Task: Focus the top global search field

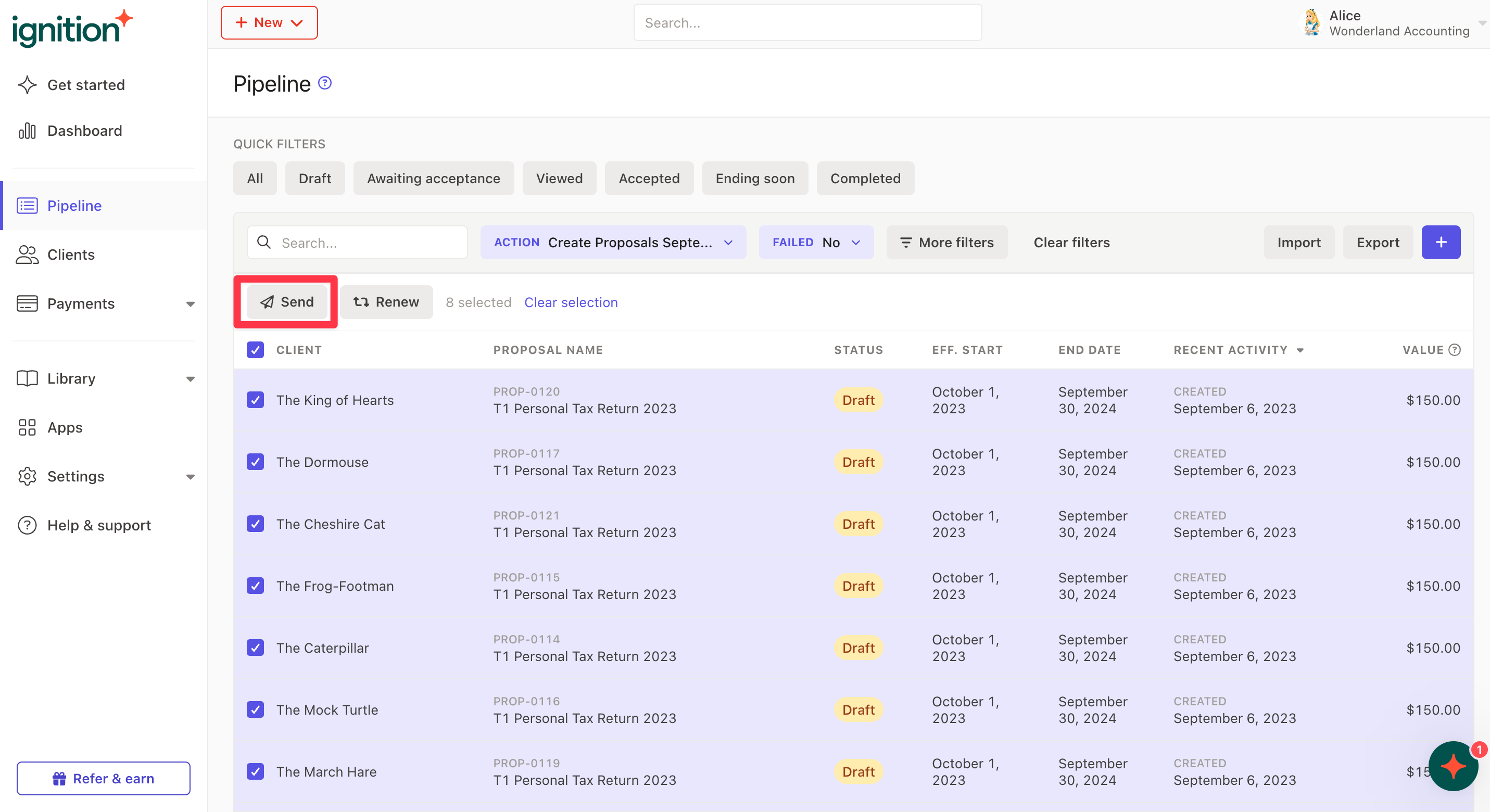Action: (x=807, y=22)
